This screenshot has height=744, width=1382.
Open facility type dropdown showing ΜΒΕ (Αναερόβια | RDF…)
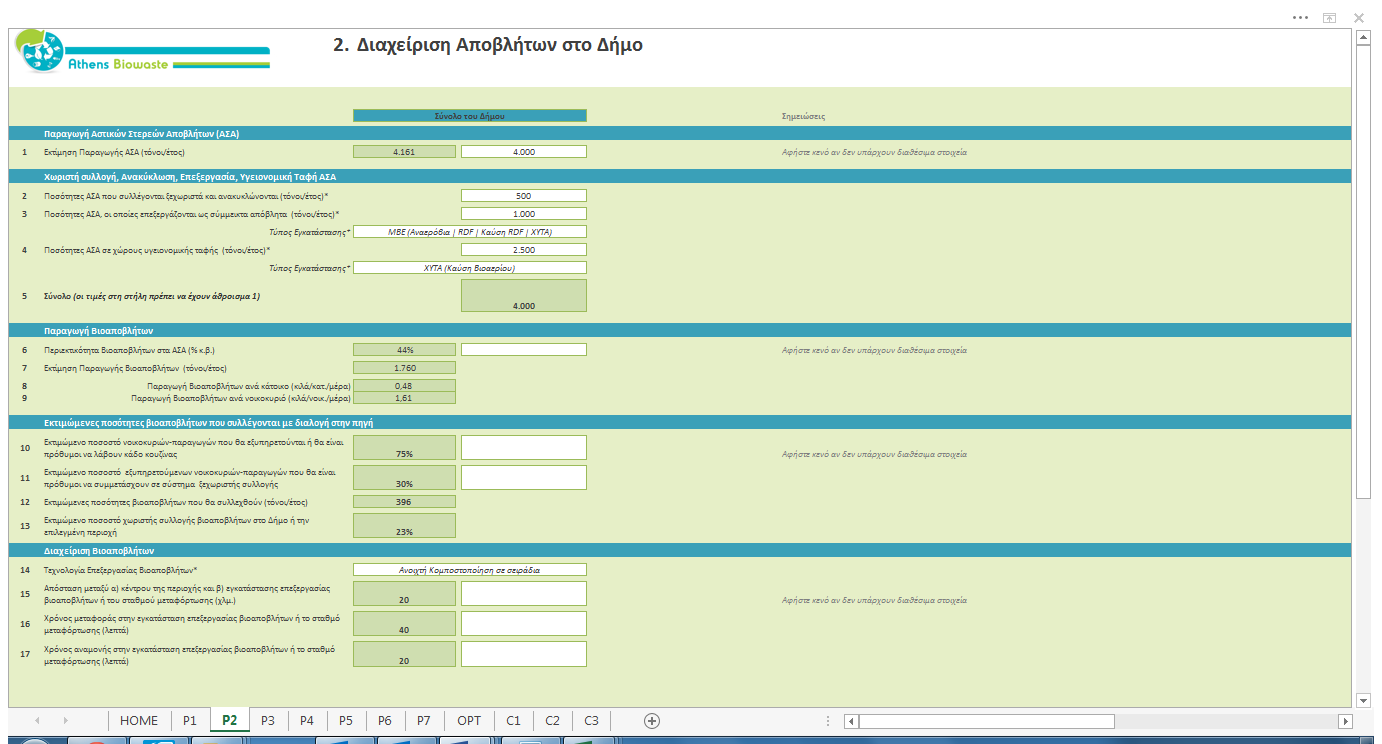pos(470,232)
